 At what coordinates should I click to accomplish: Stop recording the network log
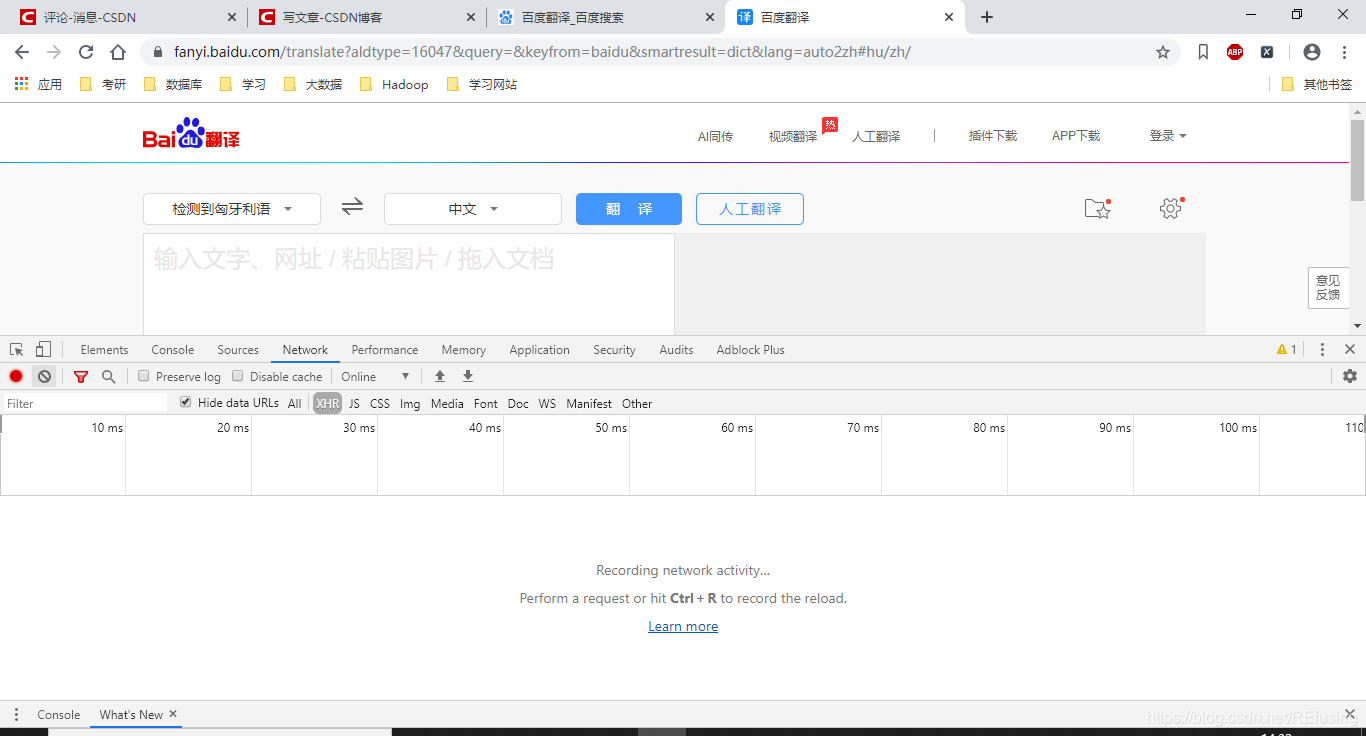click(x=16, y=376)
